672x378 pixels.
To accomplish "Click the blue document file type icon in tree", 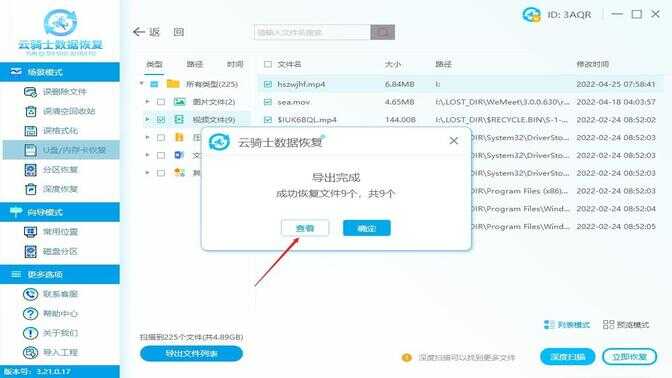I will coord(179,155).
